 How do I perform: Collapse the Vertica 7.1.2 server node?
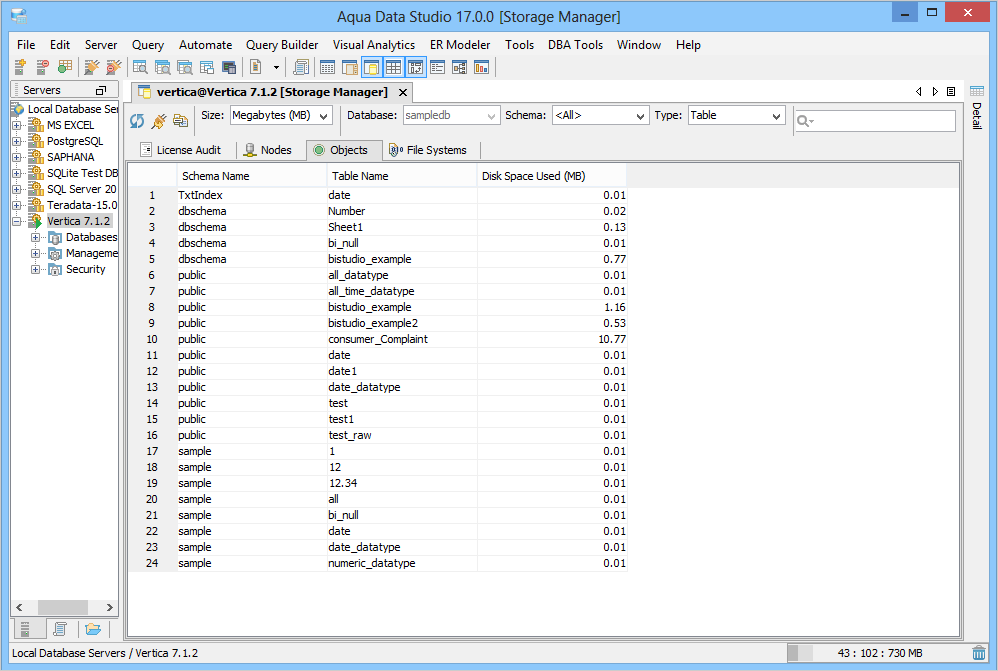click(17, 222)
